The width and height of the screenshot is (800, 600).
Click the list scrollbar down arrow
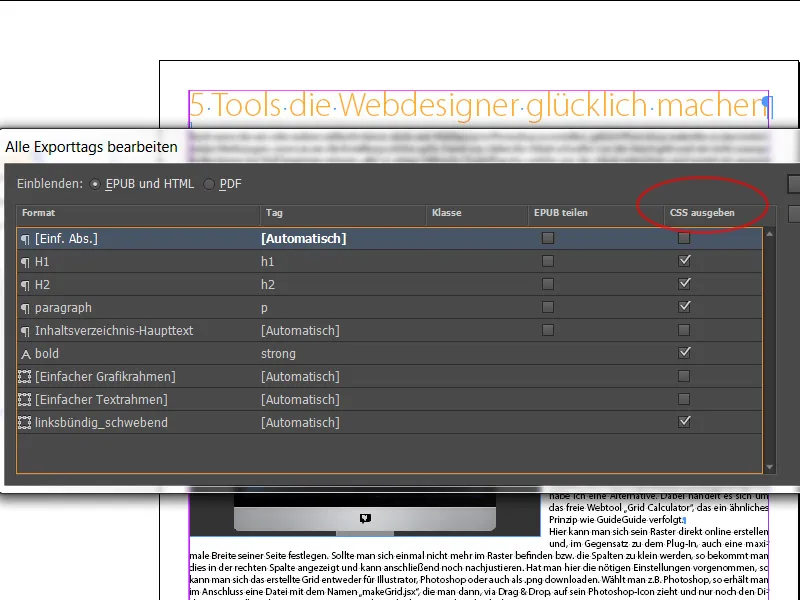pyautogui.click(x=769, y=467)
